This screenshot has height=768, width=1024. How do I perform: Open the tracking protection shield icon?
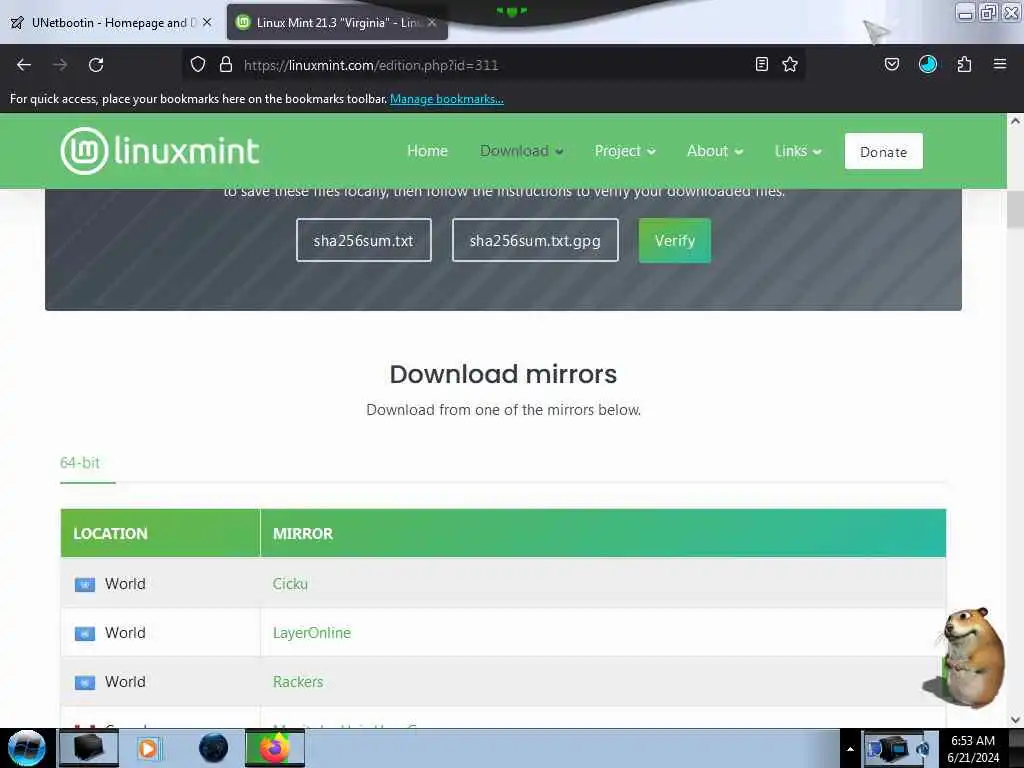[198, 64]
